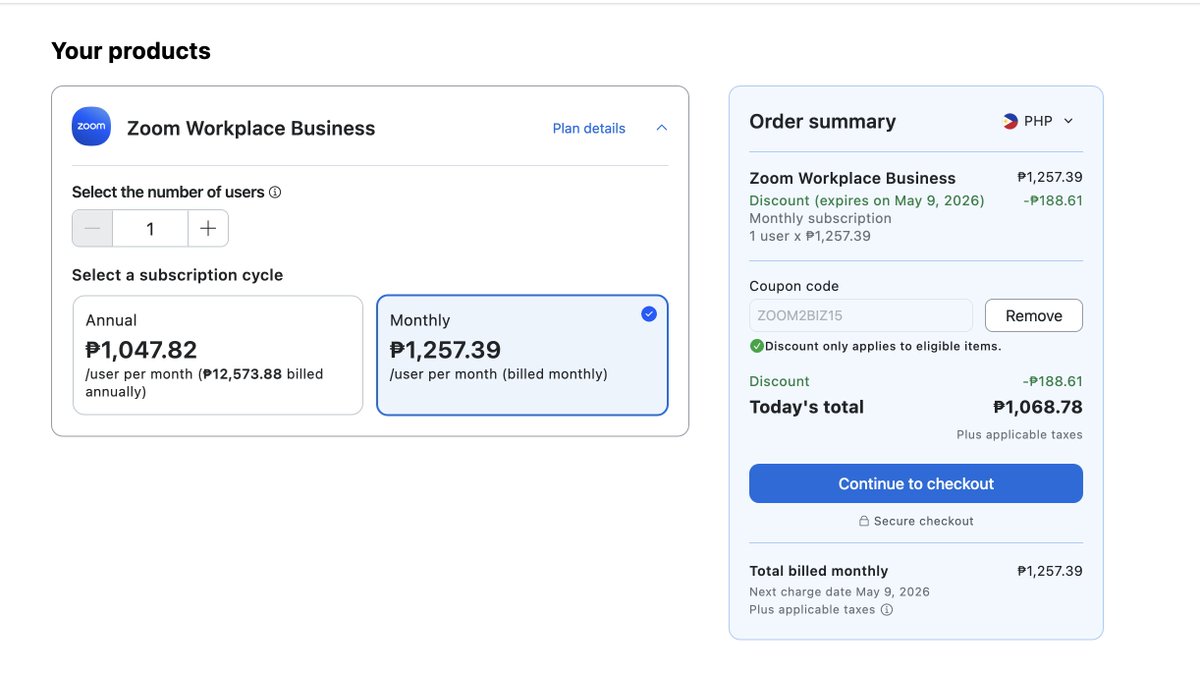Remove the ZOOM2BIZ15 coupon code
The width and height of the screenshot is (1200, 674).
click(1034, 316)
